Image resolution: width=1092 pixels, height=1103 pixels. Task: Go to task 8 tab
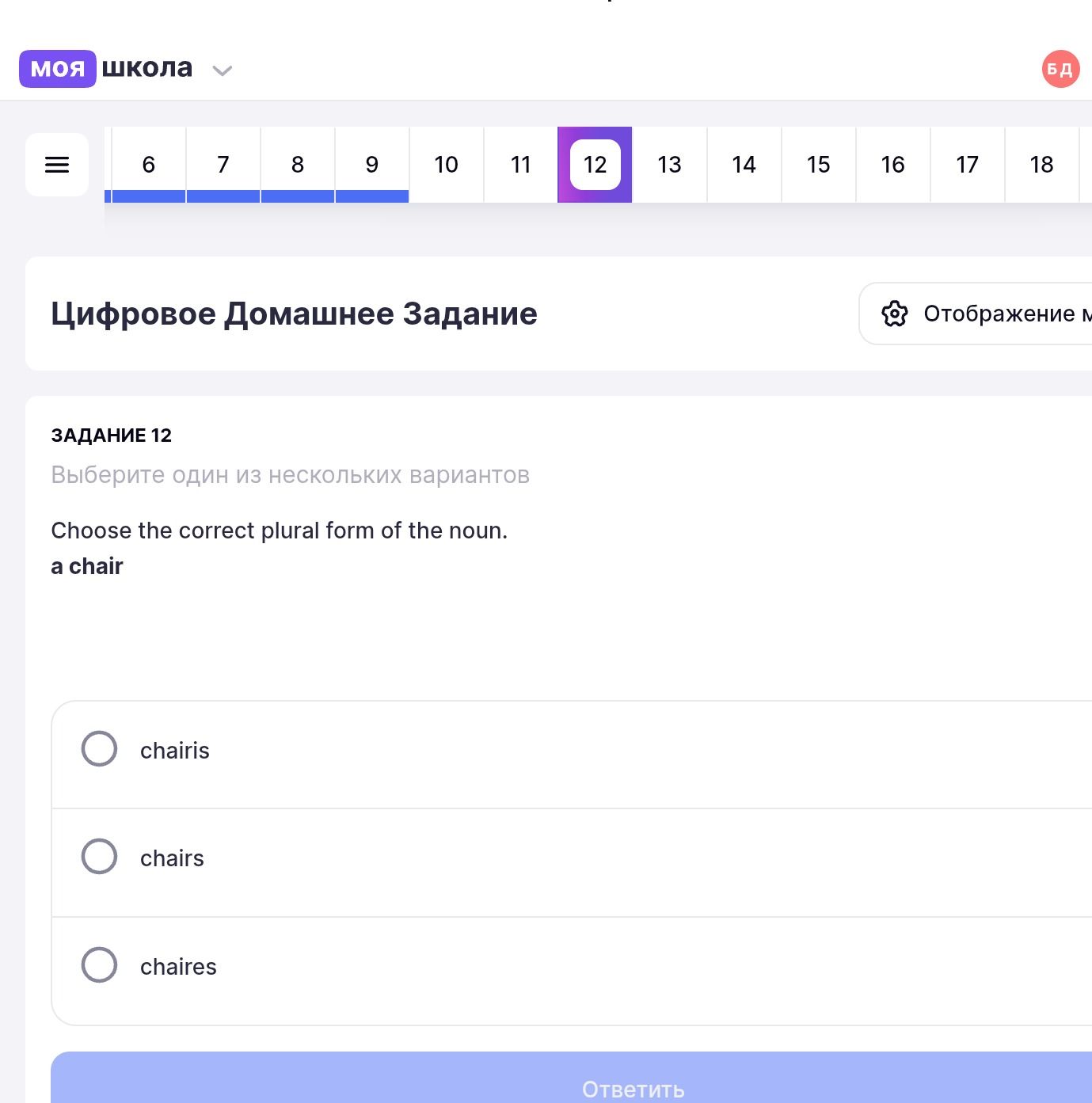[x=298, y=165]
